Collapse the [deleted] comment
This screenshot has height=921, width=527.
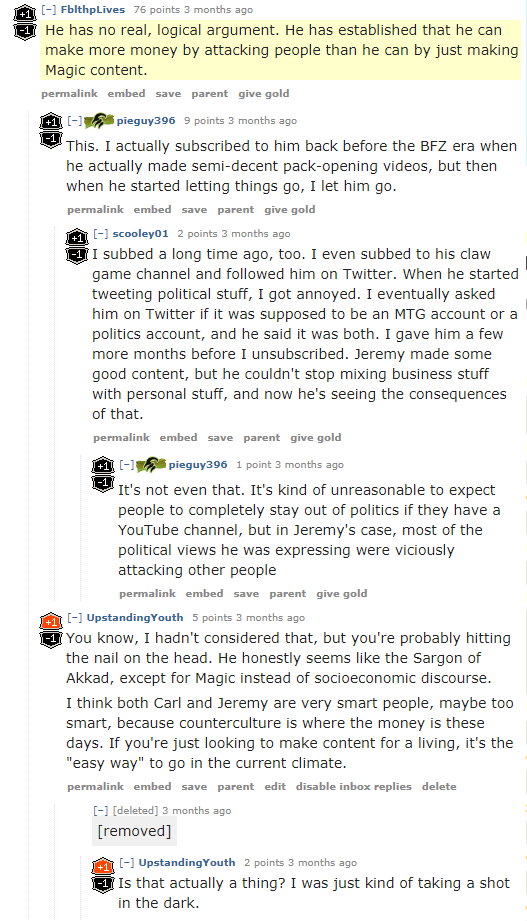100,811
